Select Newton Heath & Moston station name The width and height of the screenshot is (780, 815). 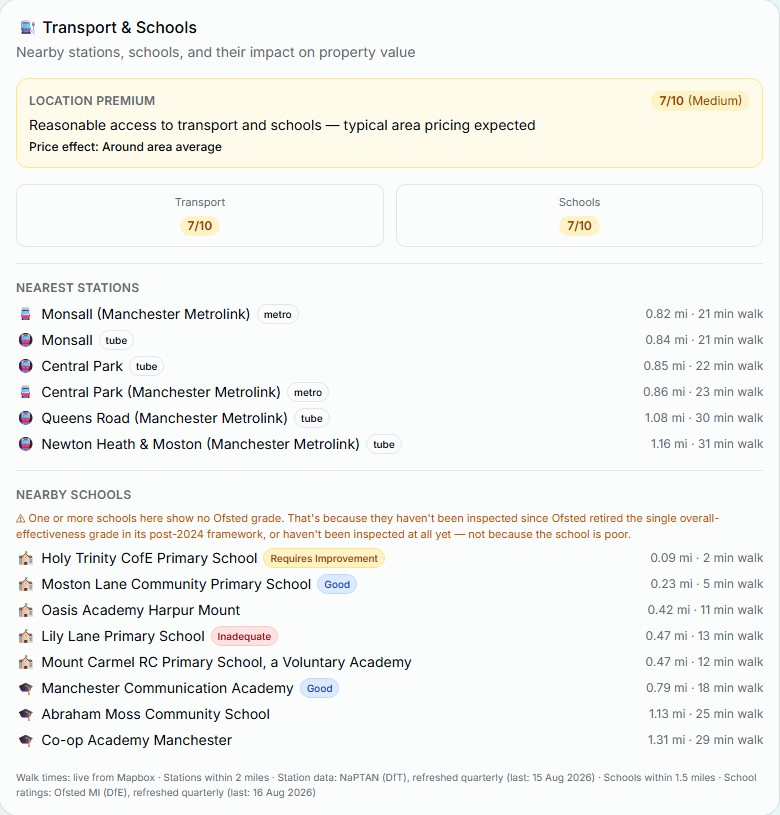coord(200,444)
